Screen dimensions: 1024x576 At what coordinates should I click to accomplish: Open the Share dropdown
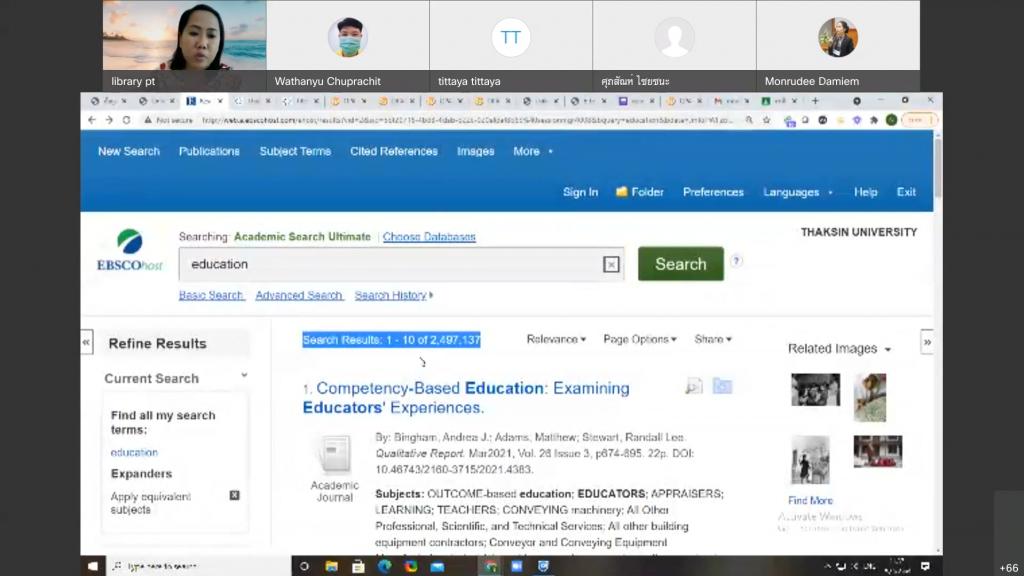point(713,339)
